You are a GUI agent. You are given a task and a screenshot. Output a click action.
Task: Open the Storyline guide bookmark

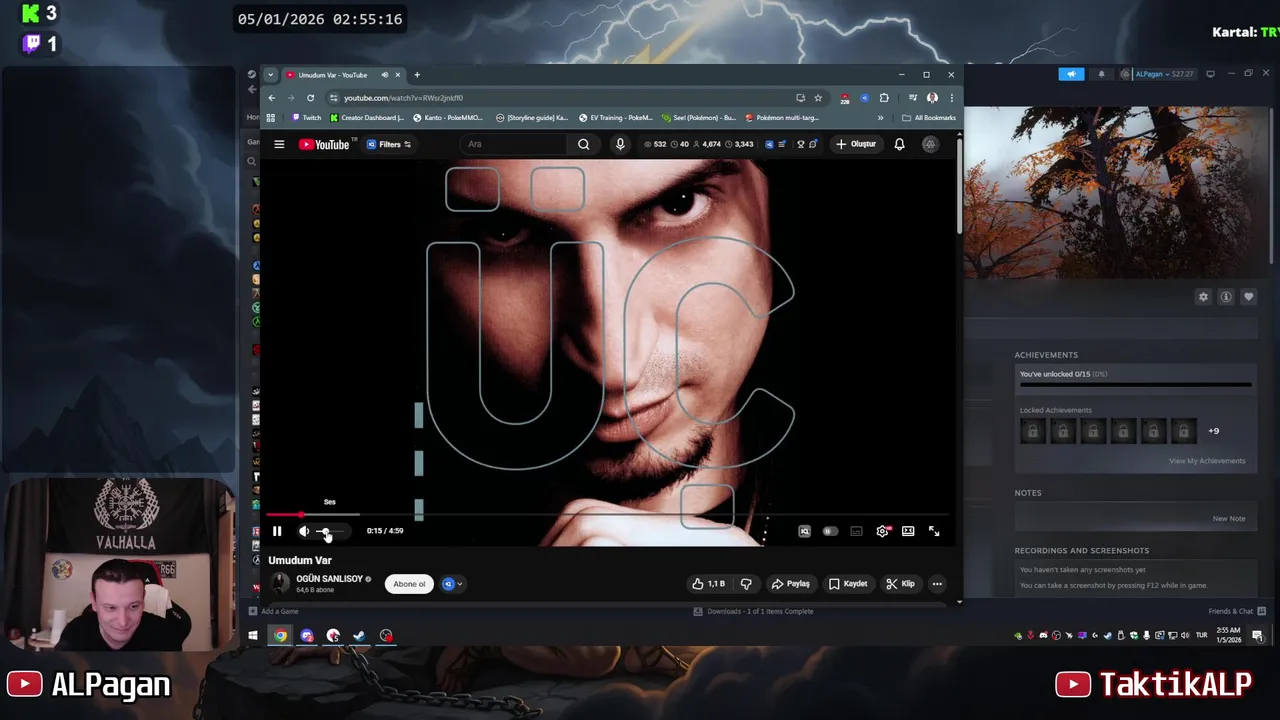tap(532, 118)
